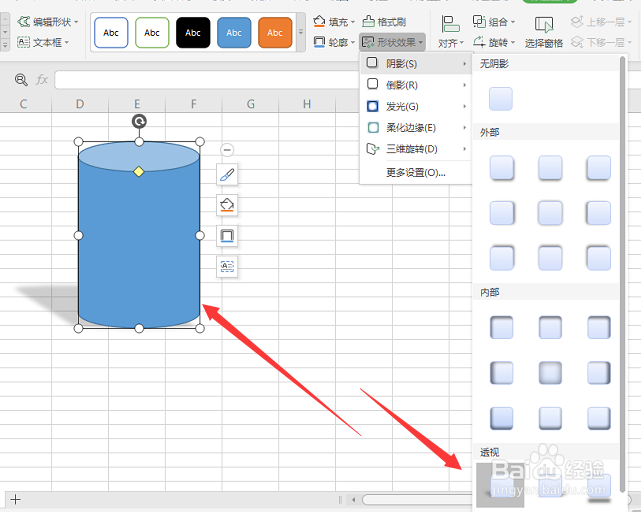Apply the white green-outlined Abc style

click(x=152, y=33)
